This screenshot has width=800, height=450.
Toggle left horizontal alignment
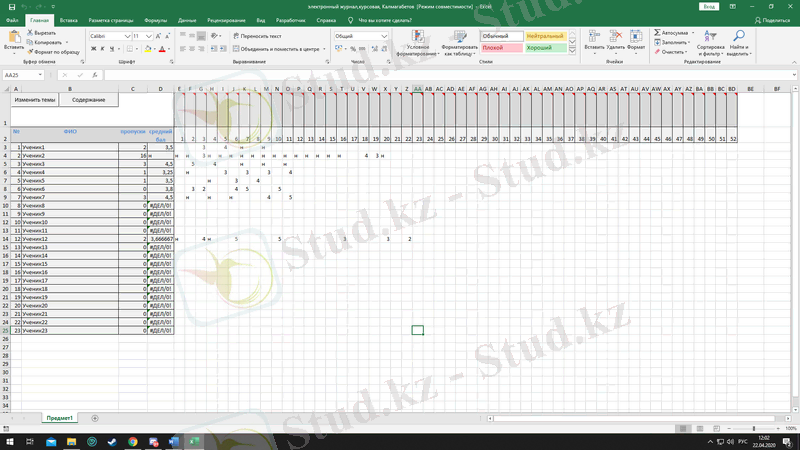coord(183,49)
